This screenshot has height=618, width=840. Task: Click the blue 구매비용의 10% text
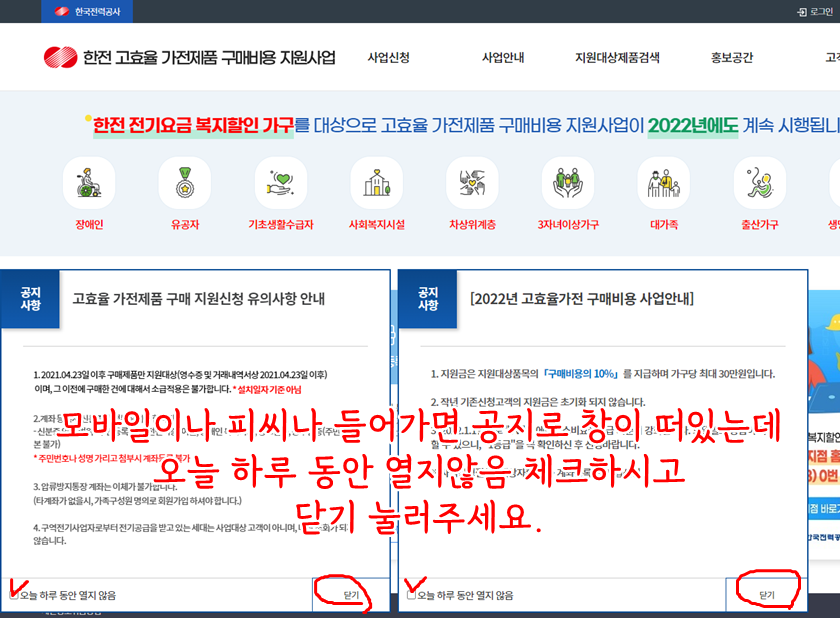coord(581,374)
